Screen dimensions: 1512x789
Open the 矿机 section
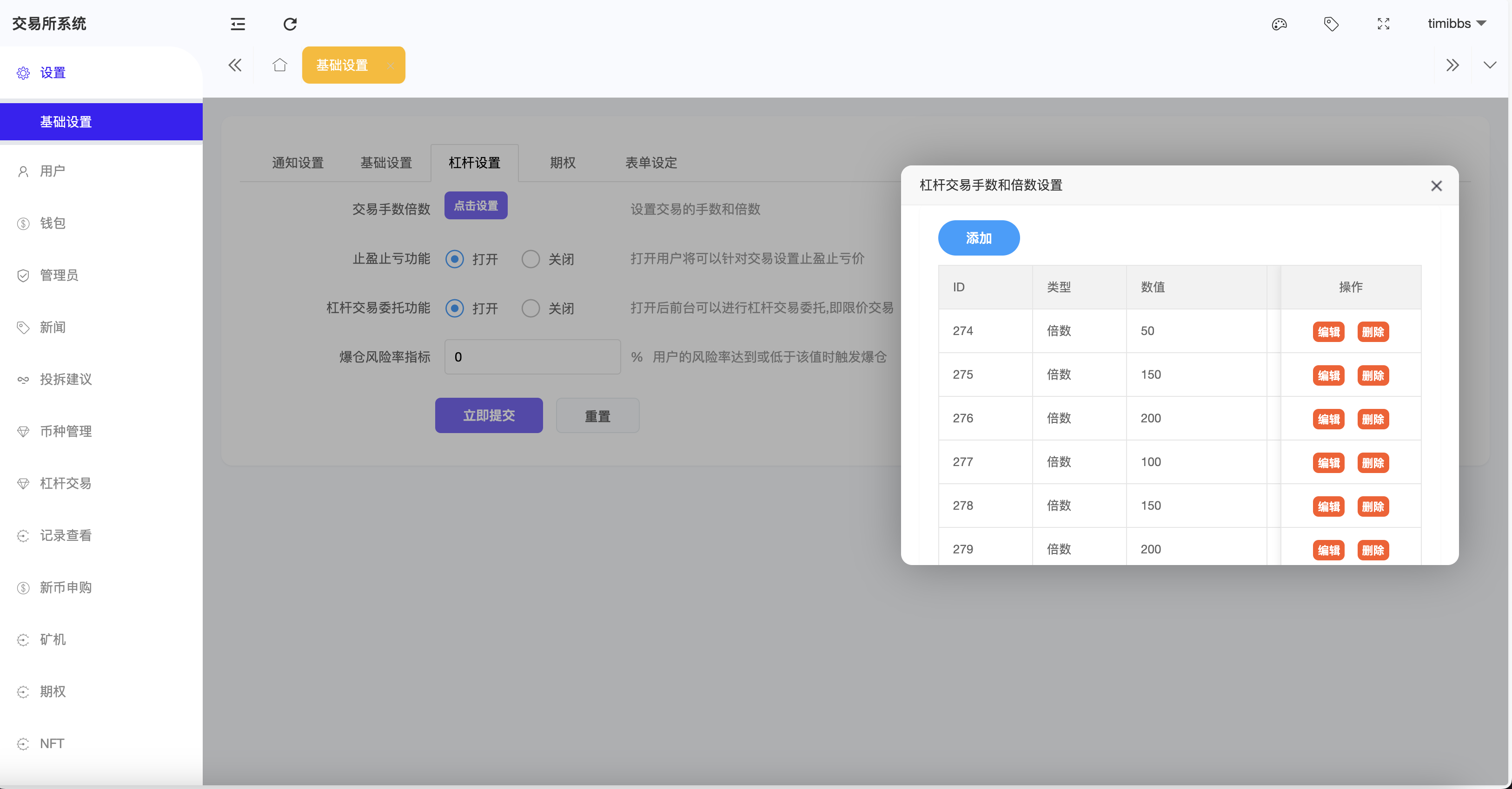pos(52,639)
